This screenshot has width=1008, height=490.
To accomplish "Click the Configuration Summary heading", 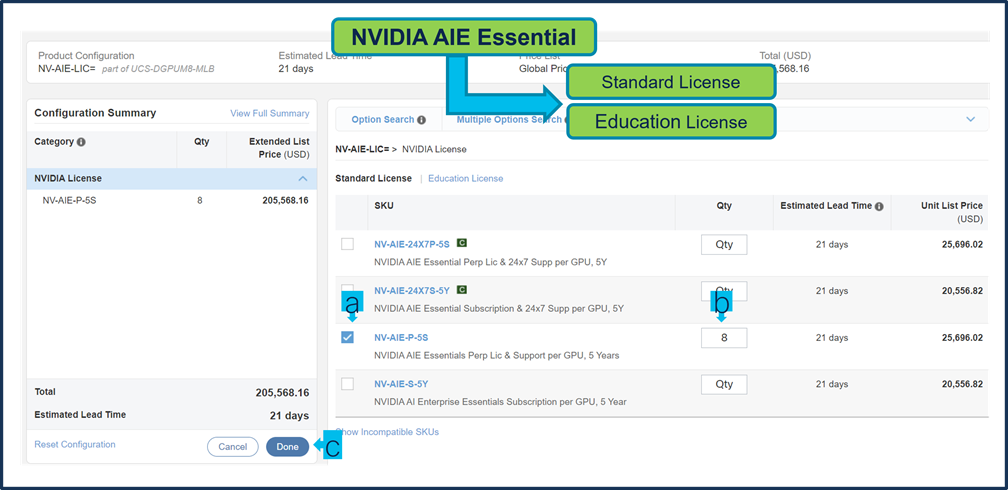I will (95, 113).
